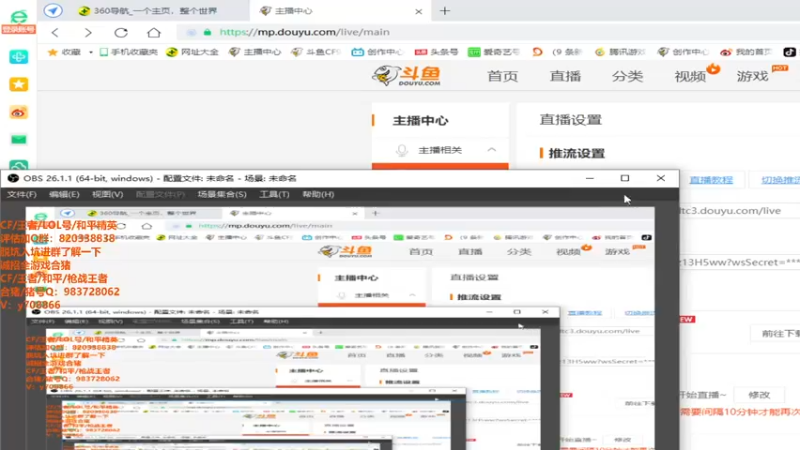Open the yellow star favorites sidebar icon
The image size is (800, 450).
(18, 84)
